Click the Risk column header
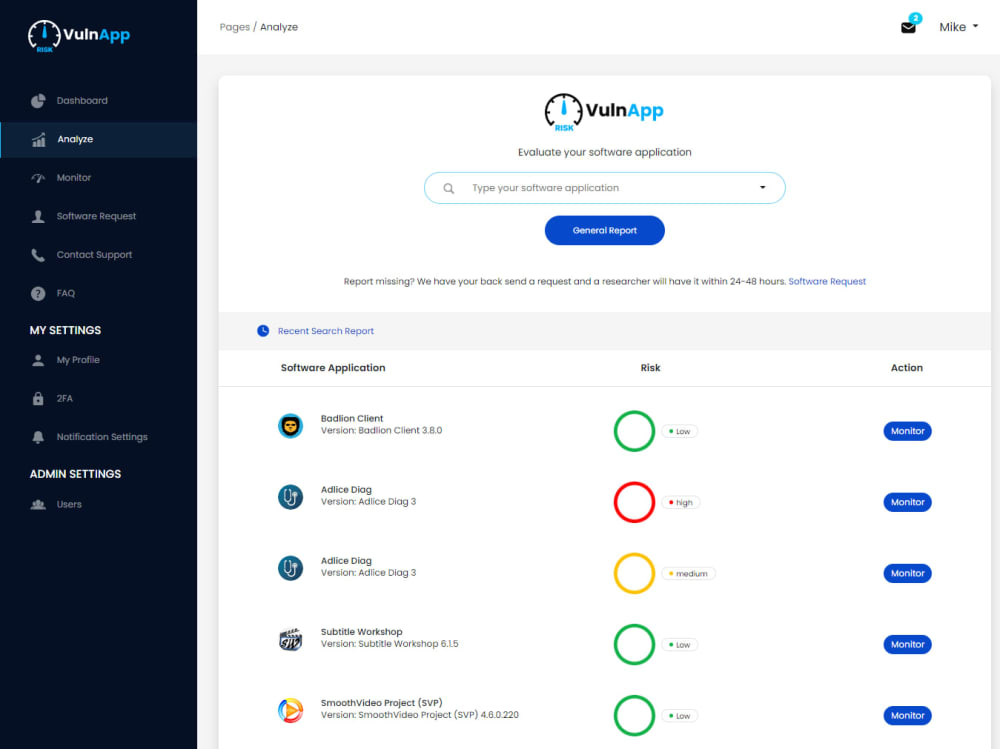Screen dimensions: 1000x749 650,368
